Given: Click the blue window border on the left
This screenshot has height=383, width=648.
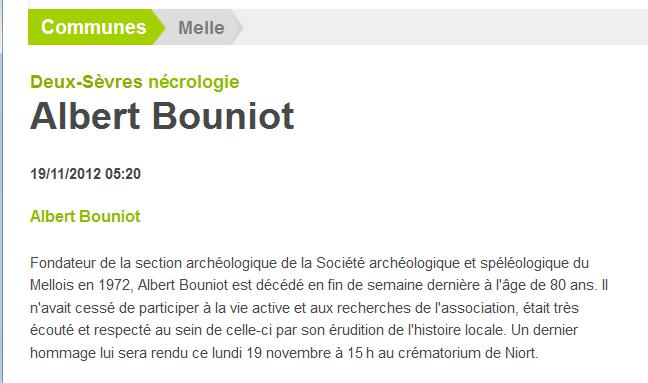Looking at the screenshot, I should click(2, 207).
